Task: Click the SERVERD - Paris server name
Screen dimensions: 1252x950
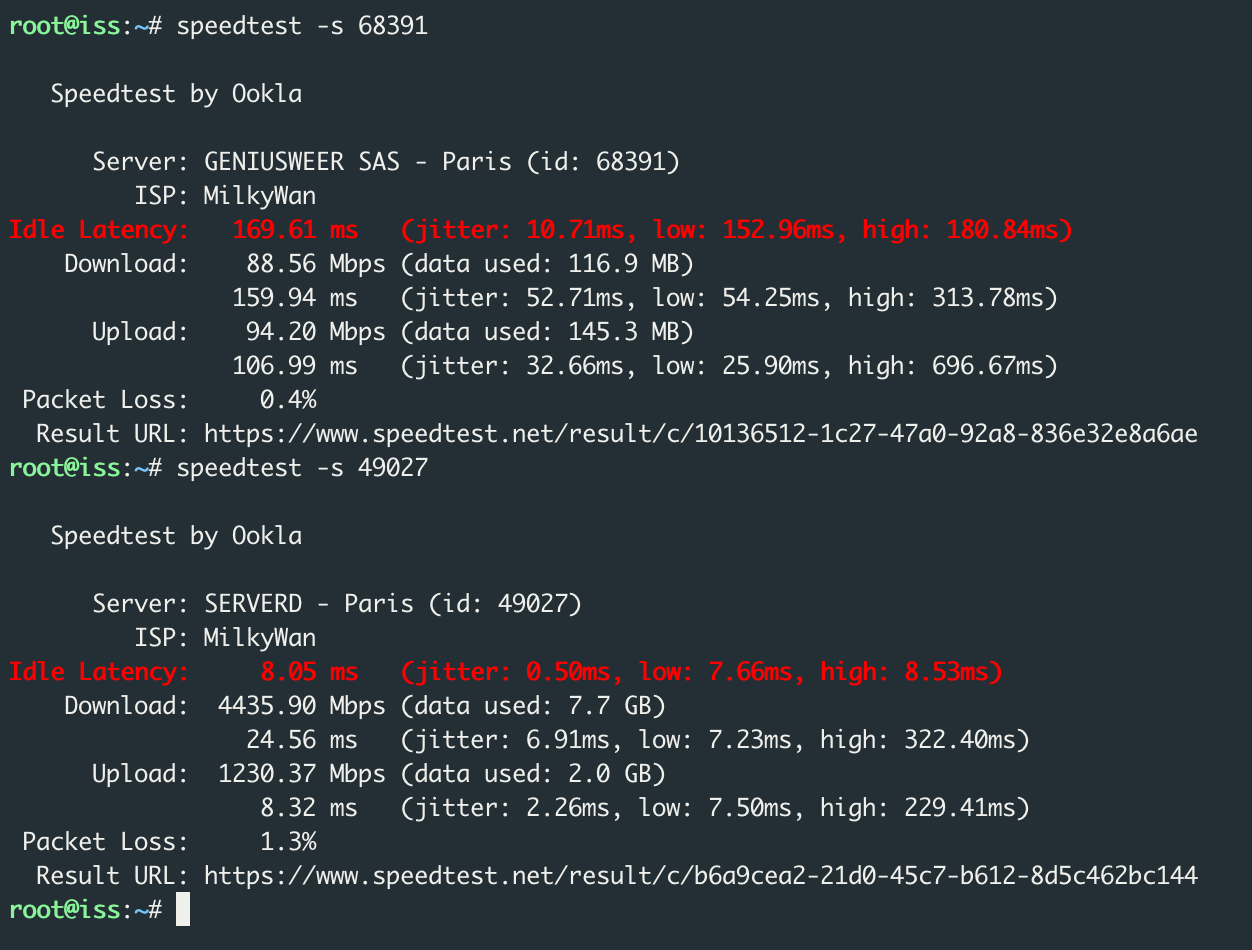Action: pos(308,604)
